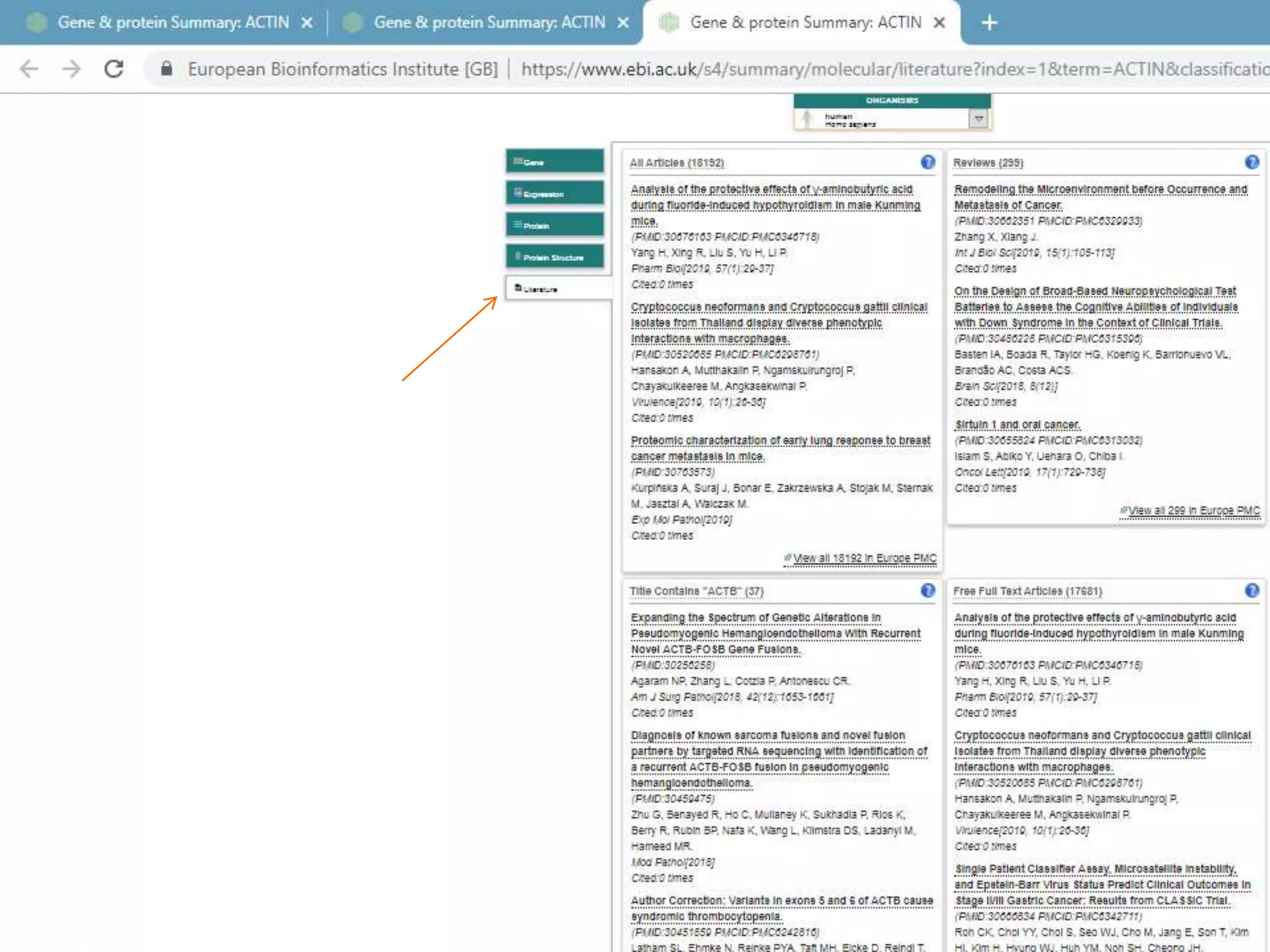Select the Protein sidebar tab
The height and width of the screenshot is (952, 1270).
coord(554,225)
